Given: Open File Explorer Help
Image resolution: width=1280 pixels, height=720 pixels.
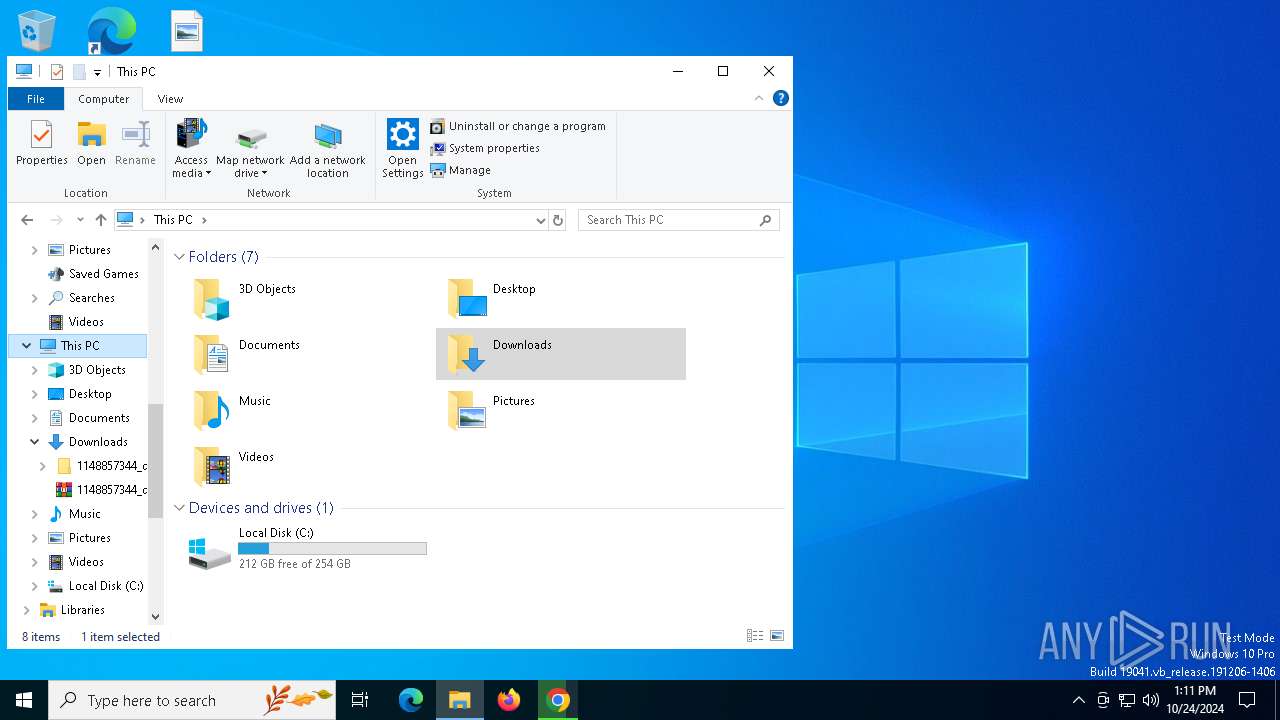Looking at the screenshot, I should (x=781, y=98).
